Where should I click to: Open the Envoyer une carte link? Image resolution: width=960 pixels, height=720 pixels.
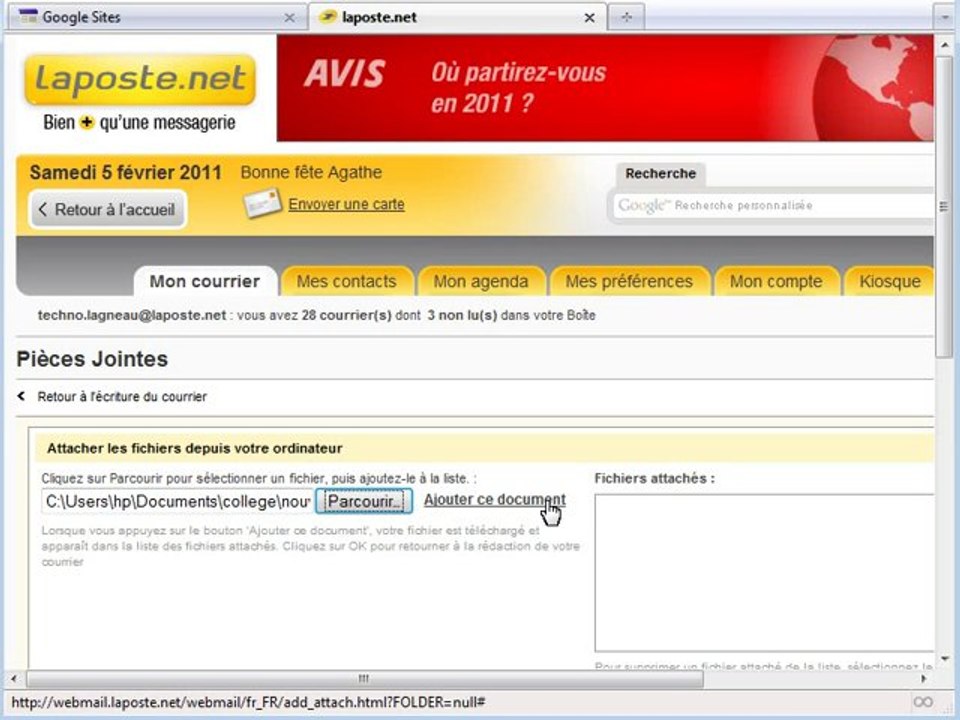point(347,204)
